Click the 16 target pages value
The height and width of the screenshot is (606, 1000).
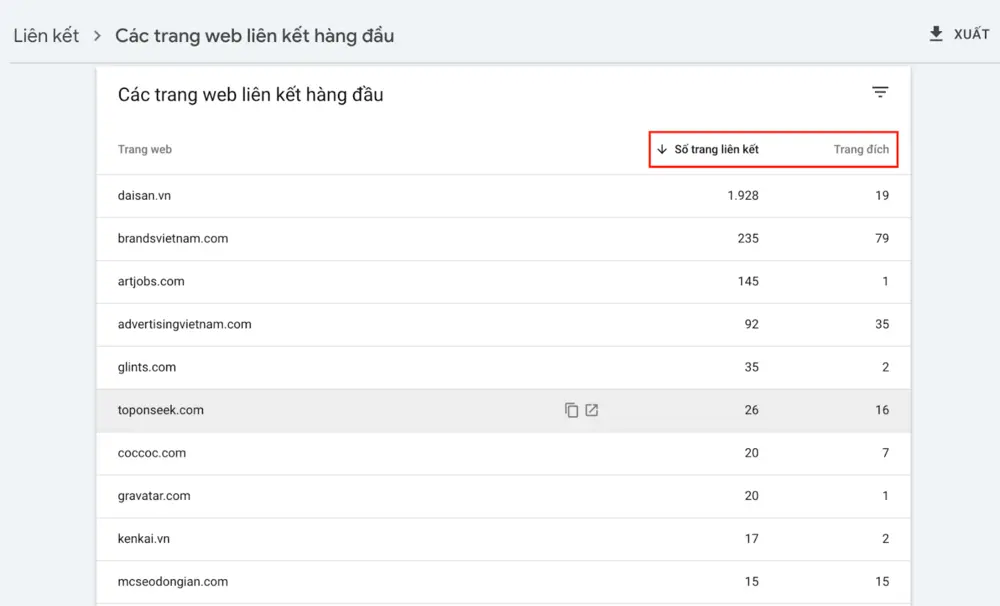[x=882, y=410]
